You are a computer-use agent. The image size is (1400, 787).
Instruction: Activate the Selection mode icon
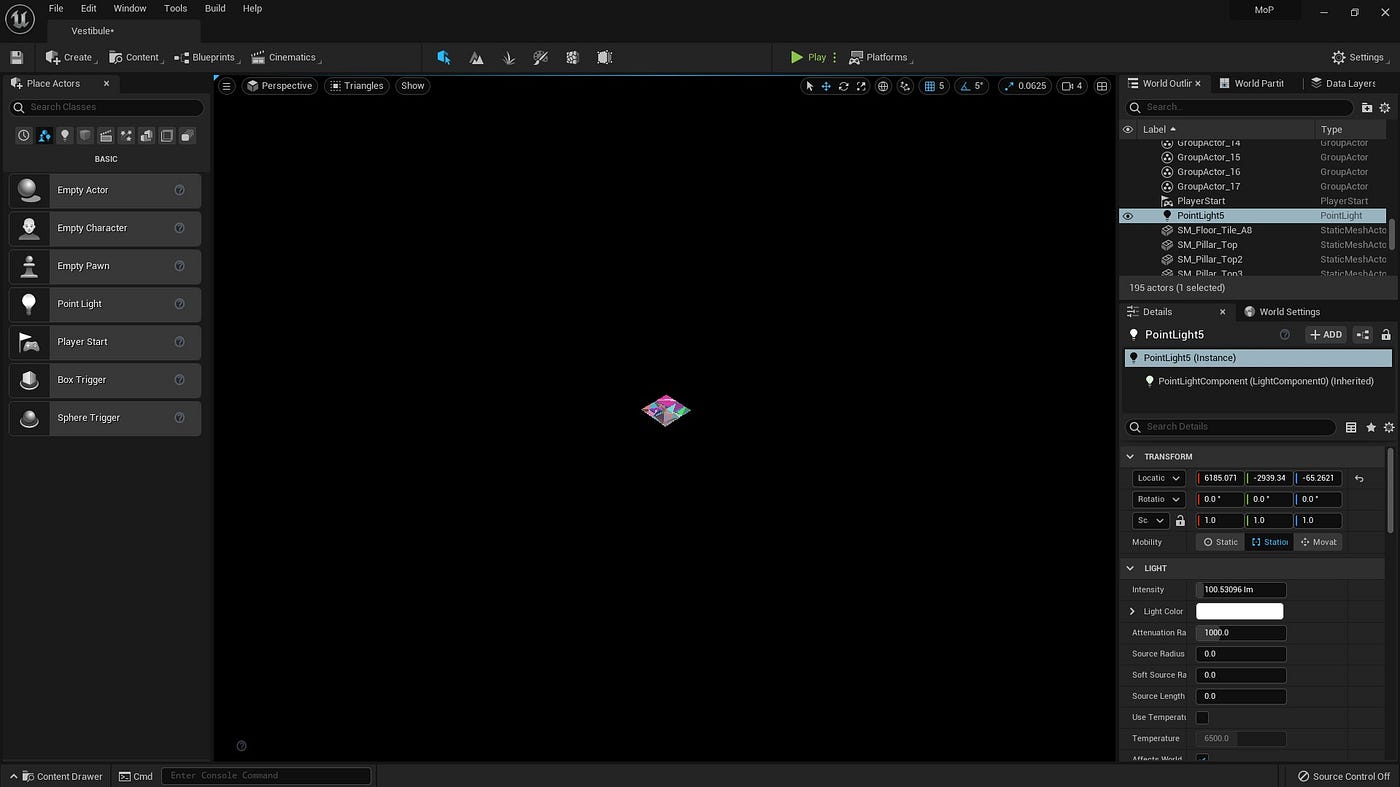[x=444, y=57]
